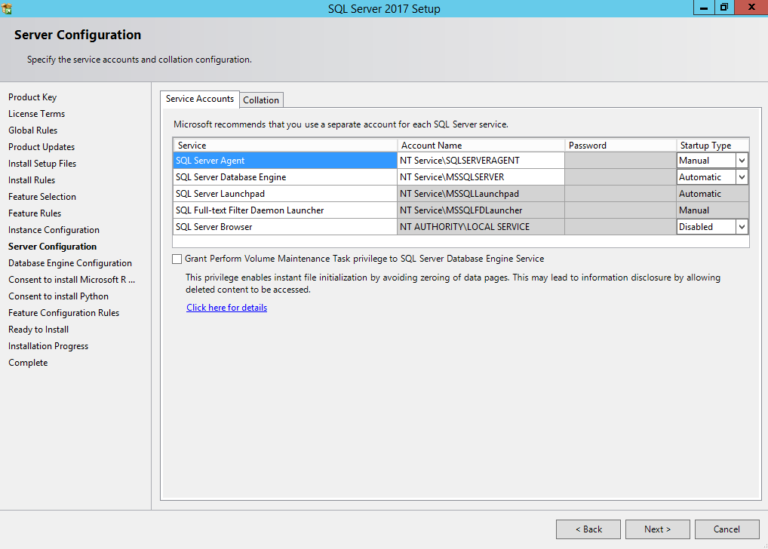This screenshot has height=549, width=768.
Task: Click the Instance Configuration step
Action: coord(54,230)
